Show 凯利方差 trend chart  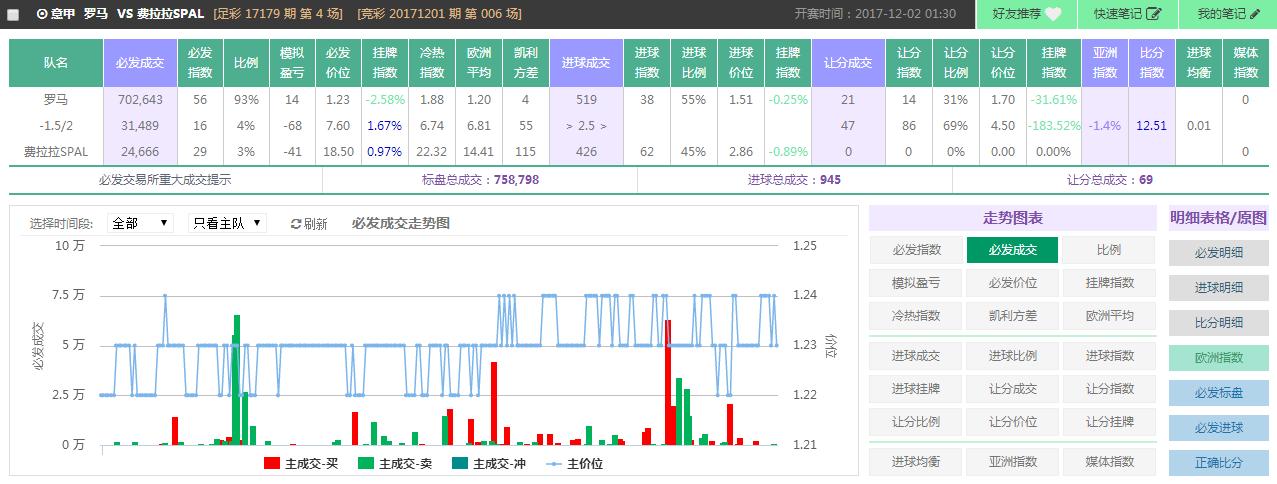[1013, 315]
